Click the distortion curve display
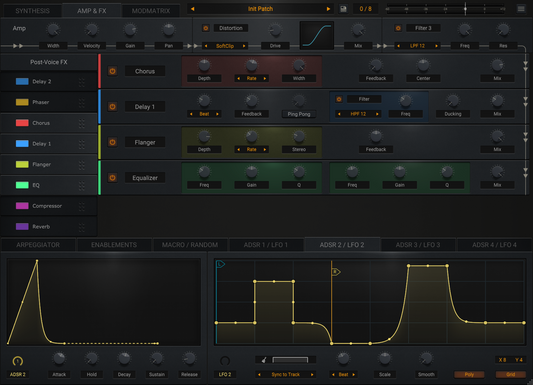The width and height of the screenshot is (533, 385). [316, 36]
